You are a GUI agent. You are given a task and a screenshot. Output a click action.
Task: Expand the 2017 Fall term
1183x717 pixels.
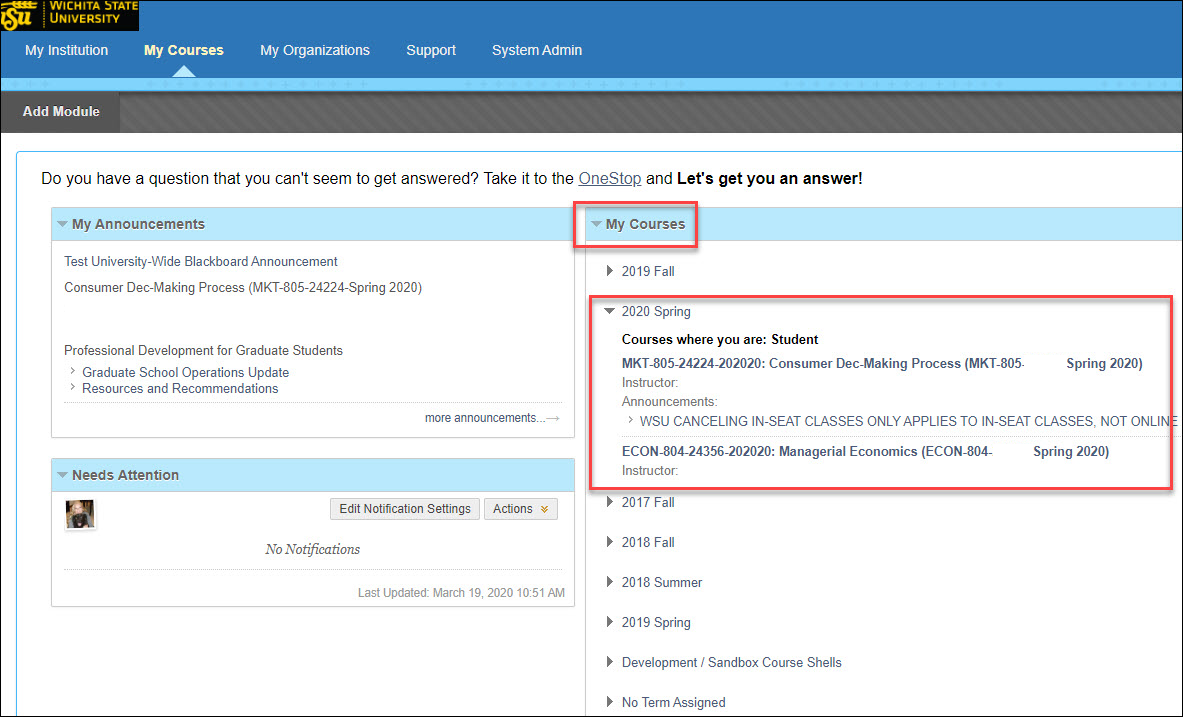[610, 502]
